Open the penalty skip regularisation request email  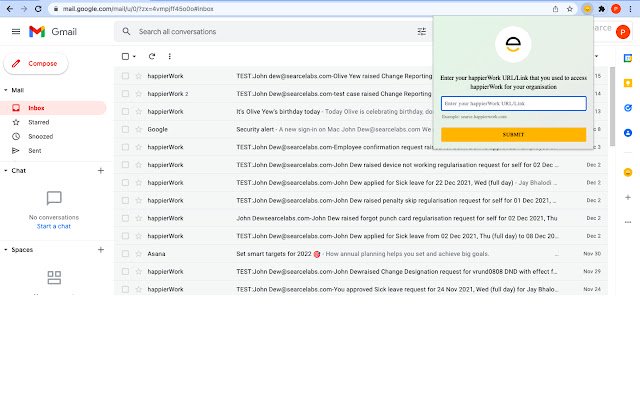tap(361, 200)
